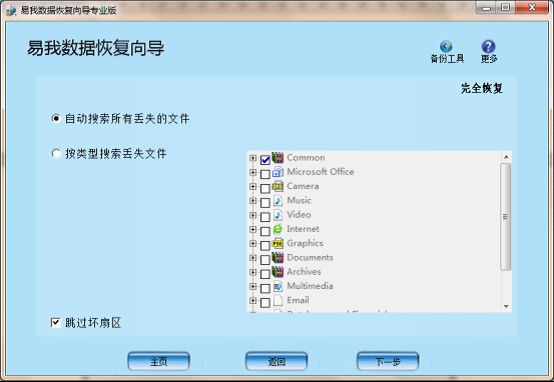
Task: Click the Multimedia category icon
Action: pos(278,286)
